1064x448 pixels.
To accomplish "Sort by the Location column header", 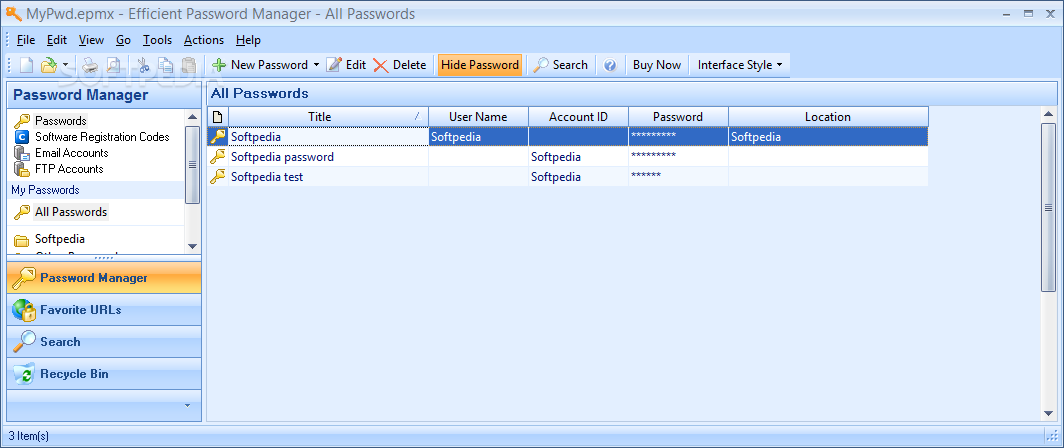I will 828,117.
